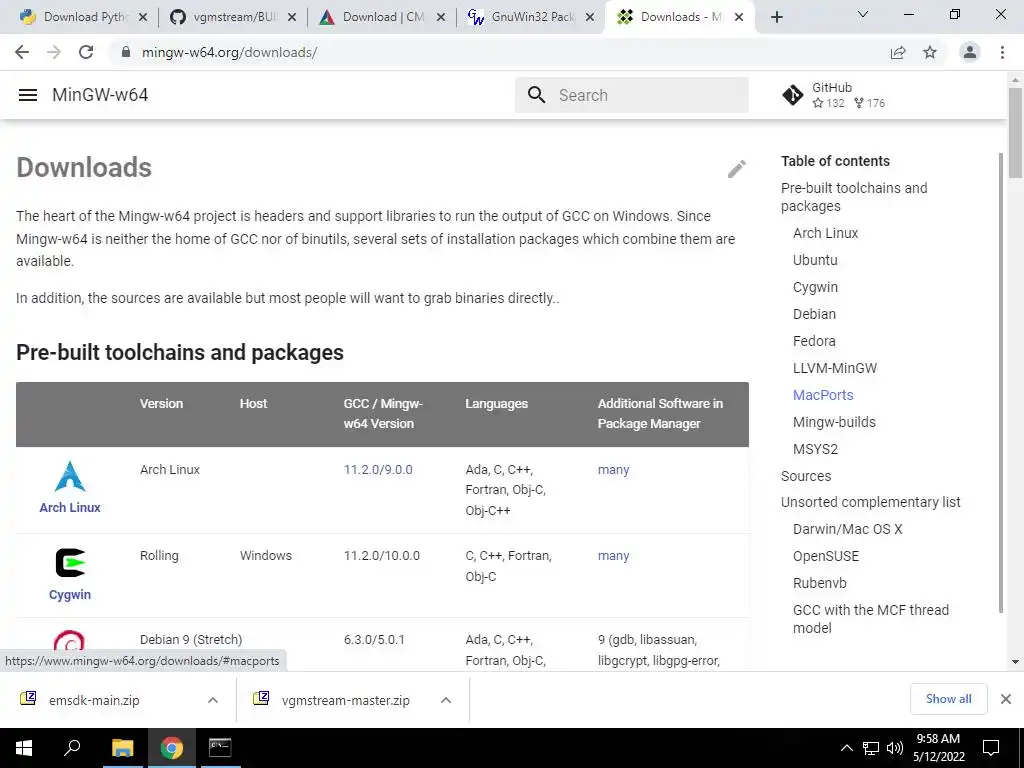Go to Fedora in table of contents
The width and height of the screenshot is (1024, 768).
pyautogui.click(x=814, y=341)
